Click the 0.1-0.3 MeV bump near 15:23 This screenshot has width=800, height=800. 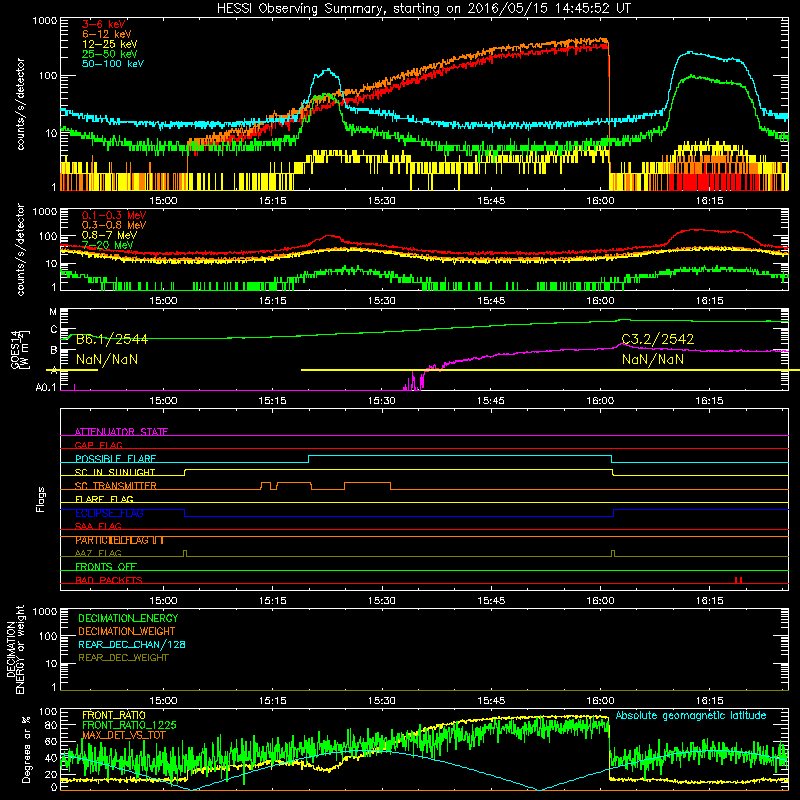point(330,237)
